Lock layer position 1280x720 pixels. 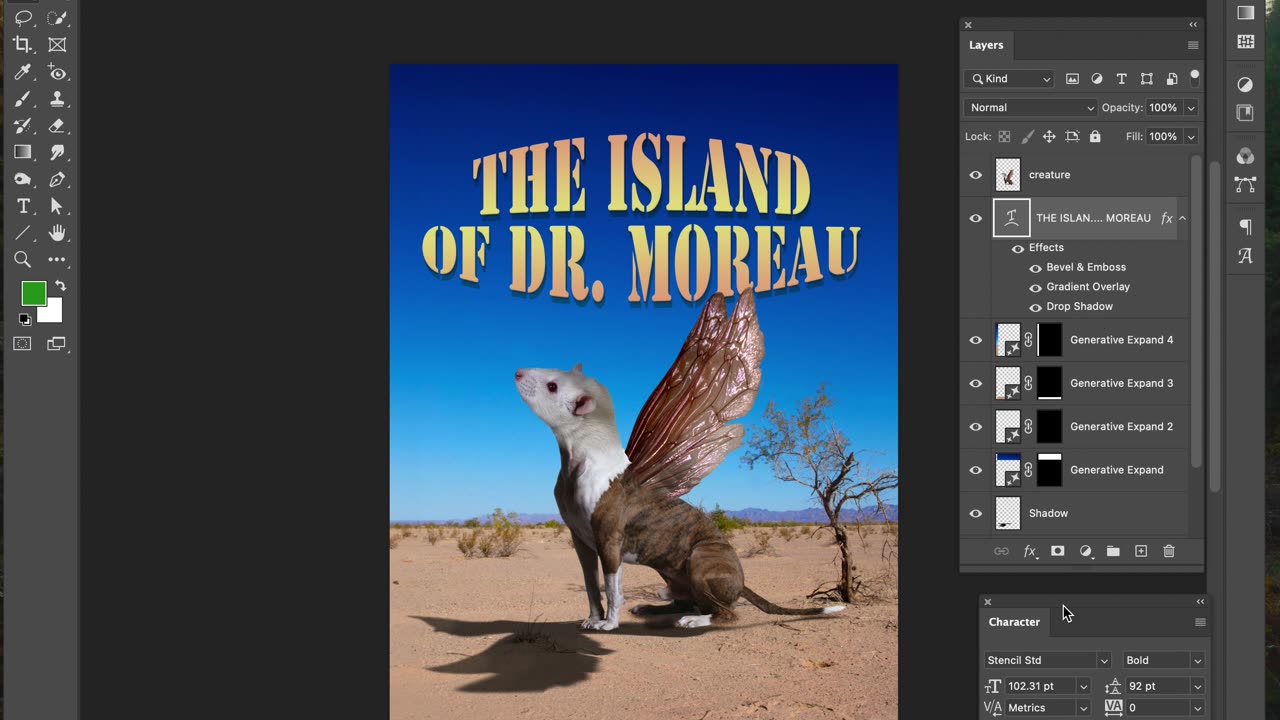click(1049, 136)
